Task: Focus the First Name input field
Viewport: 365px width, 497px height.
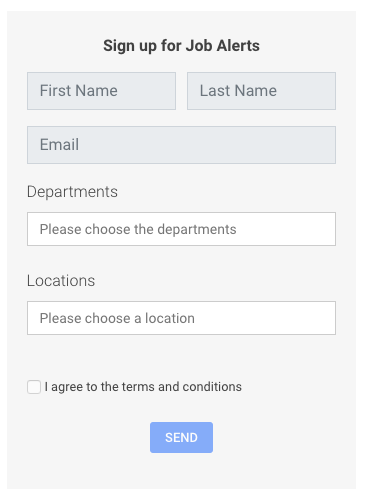Action: click(101, 91)
